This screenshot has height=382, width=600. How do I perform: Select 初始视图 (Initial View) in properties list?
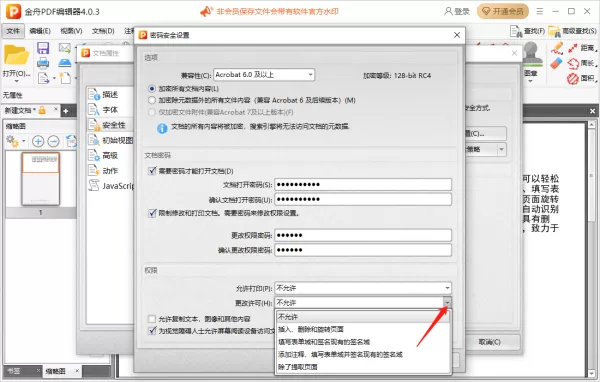pos(110,140)
